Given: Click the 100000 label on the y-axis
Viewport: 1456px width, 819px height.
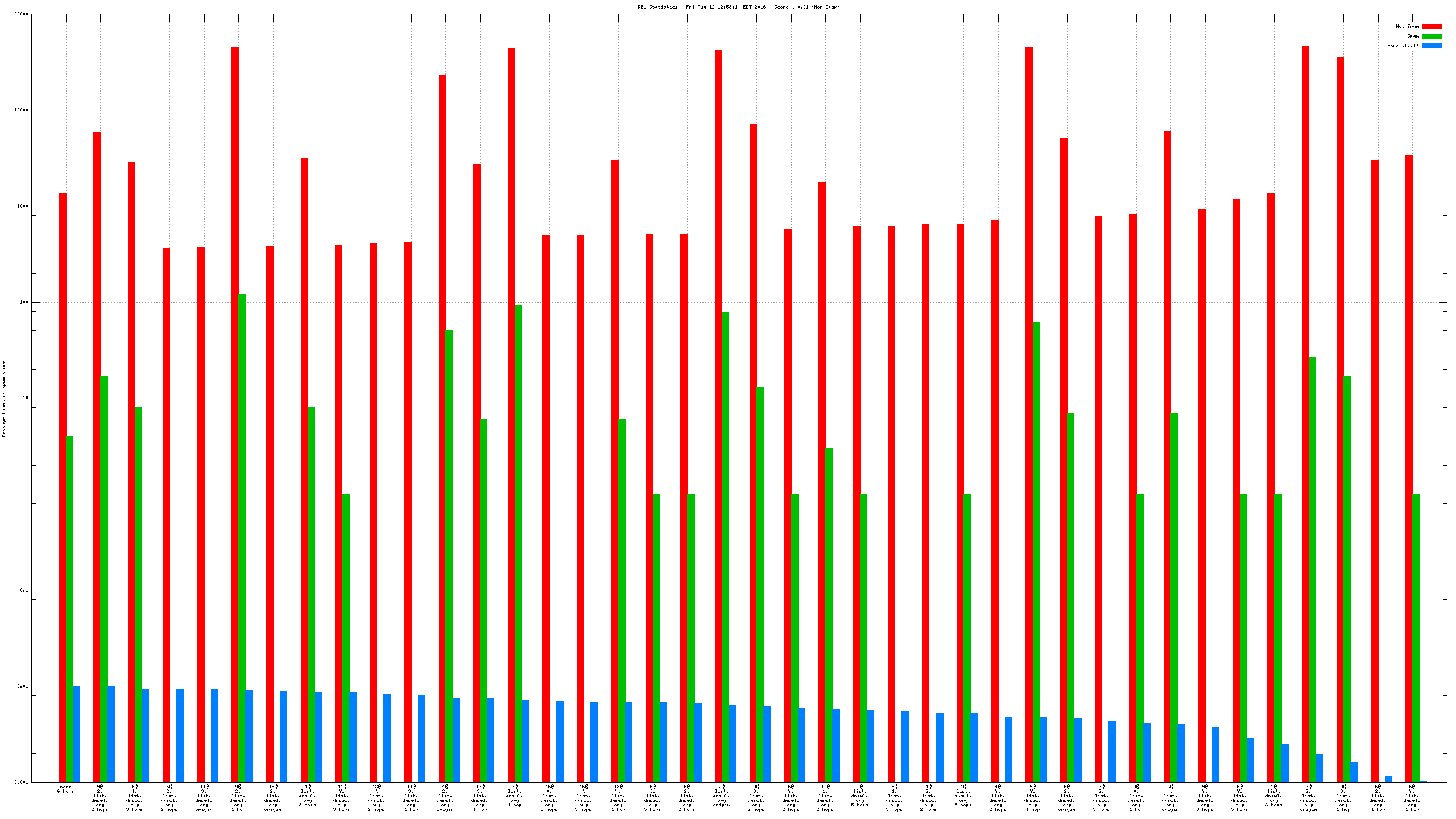Looking at the screenshot, I should coord(20,14).
